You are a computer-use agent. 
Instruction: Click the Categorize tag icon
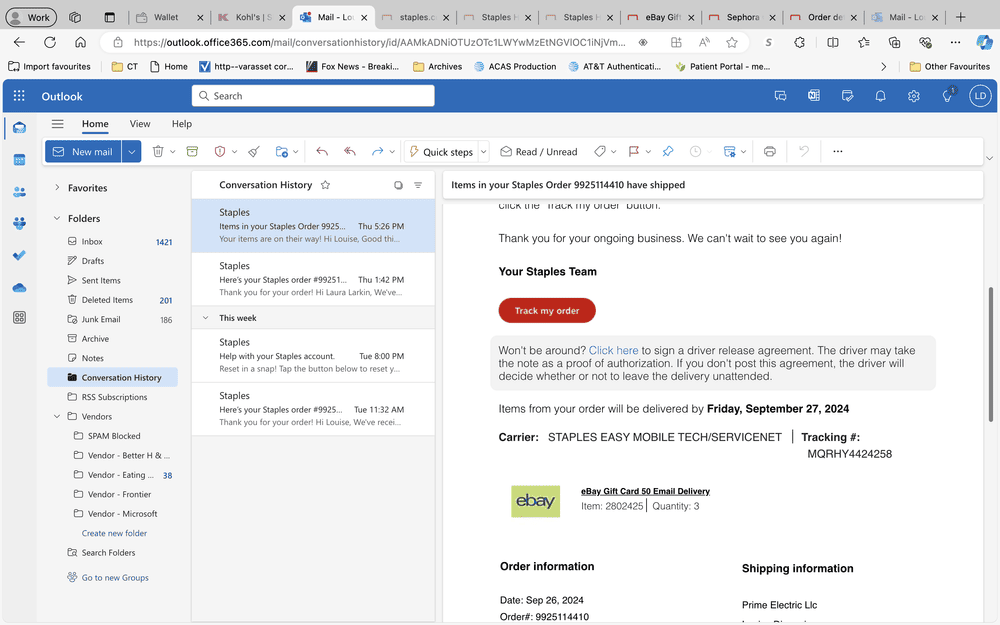(x=599, y=152)
